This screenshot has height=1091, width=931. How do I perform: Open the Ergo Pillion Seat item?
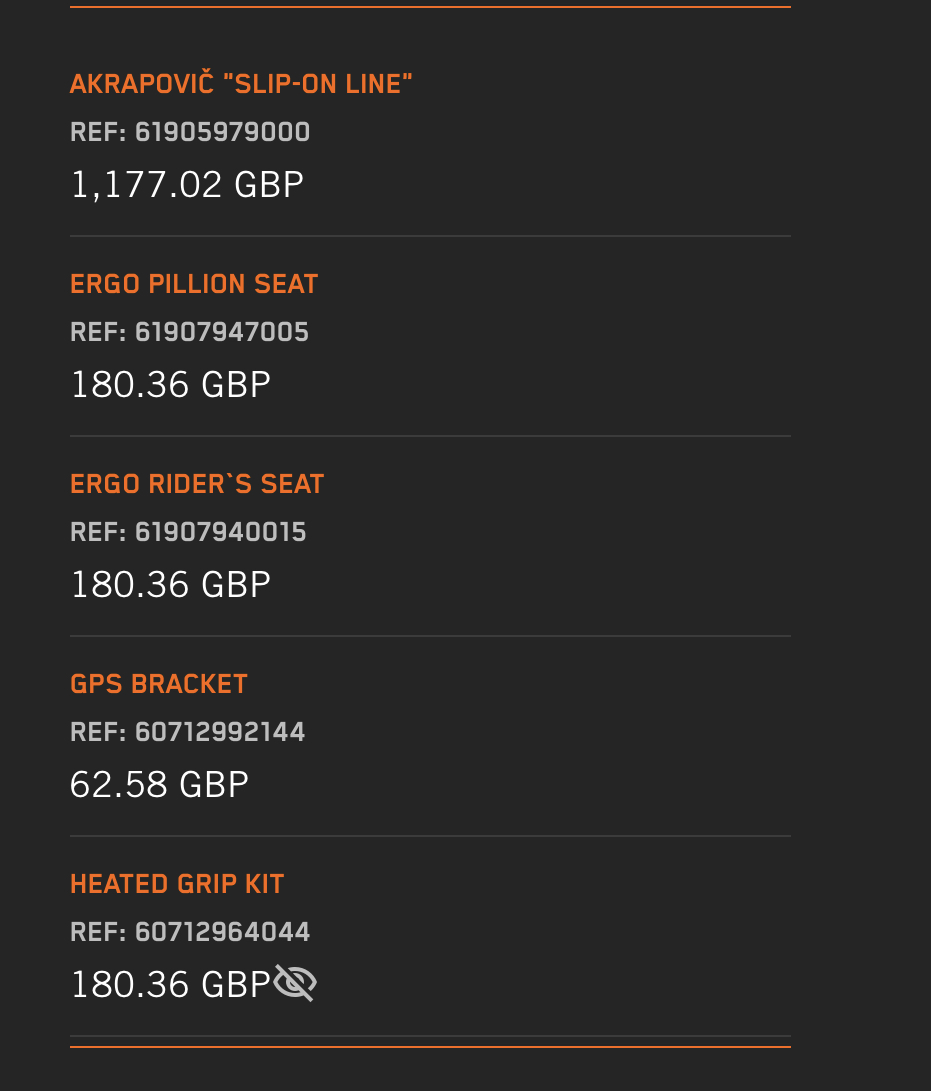pyautogui.click(x=194, y=284)
